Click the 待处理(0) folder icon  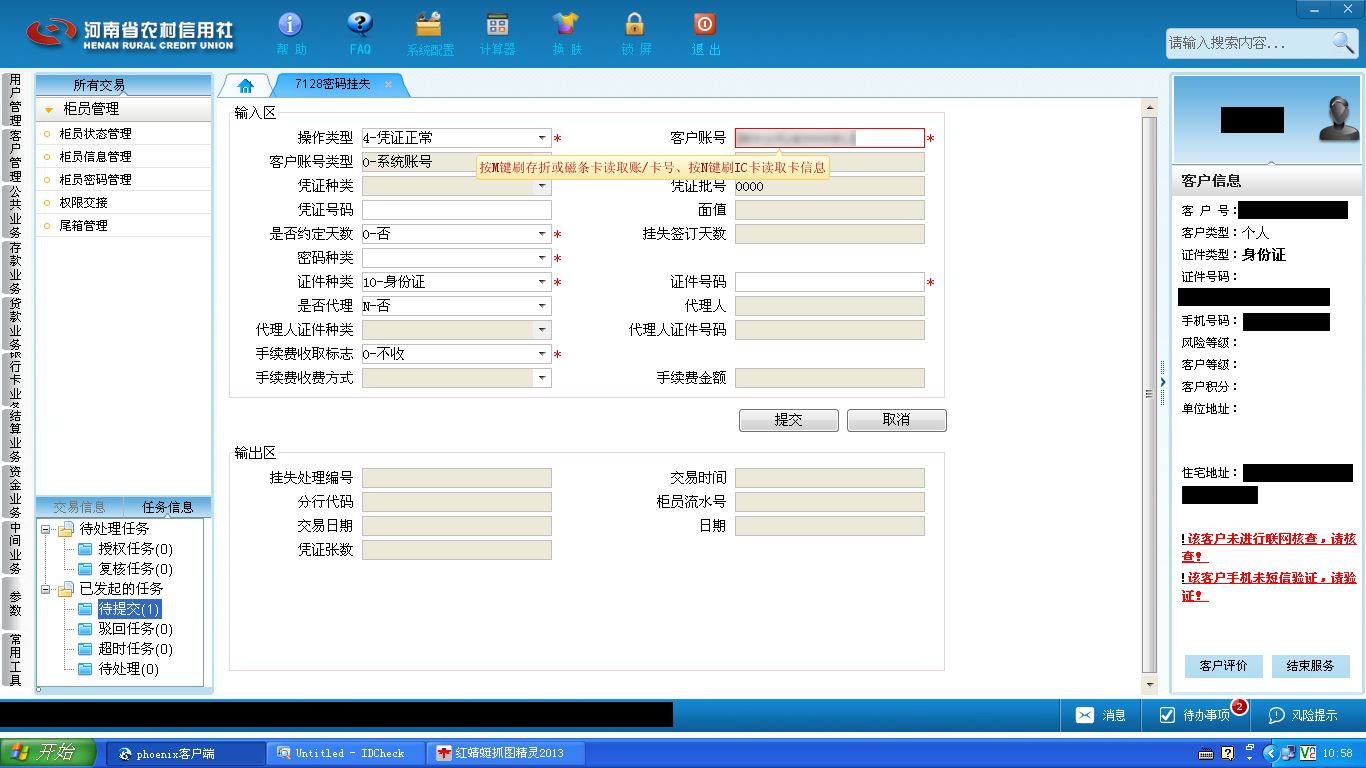click(x=85, y=669)
